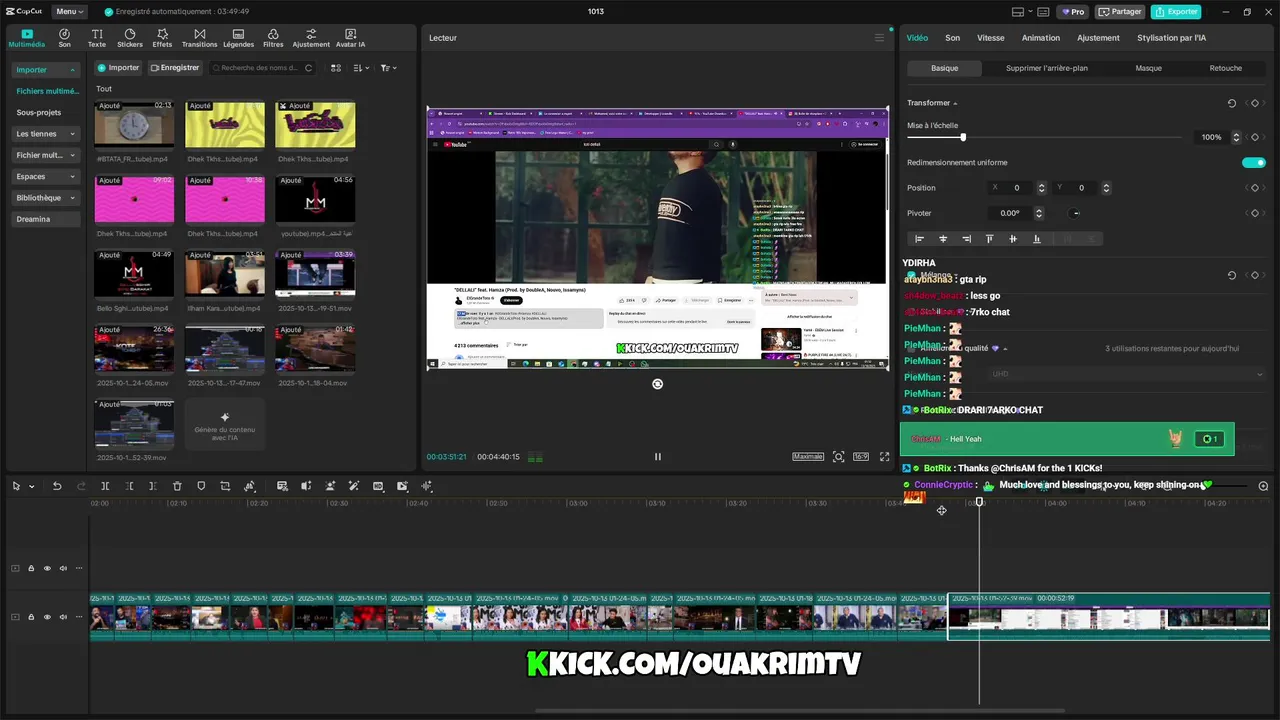Click the marker shield icon in timeline toolbar

[x=201, y=486]
